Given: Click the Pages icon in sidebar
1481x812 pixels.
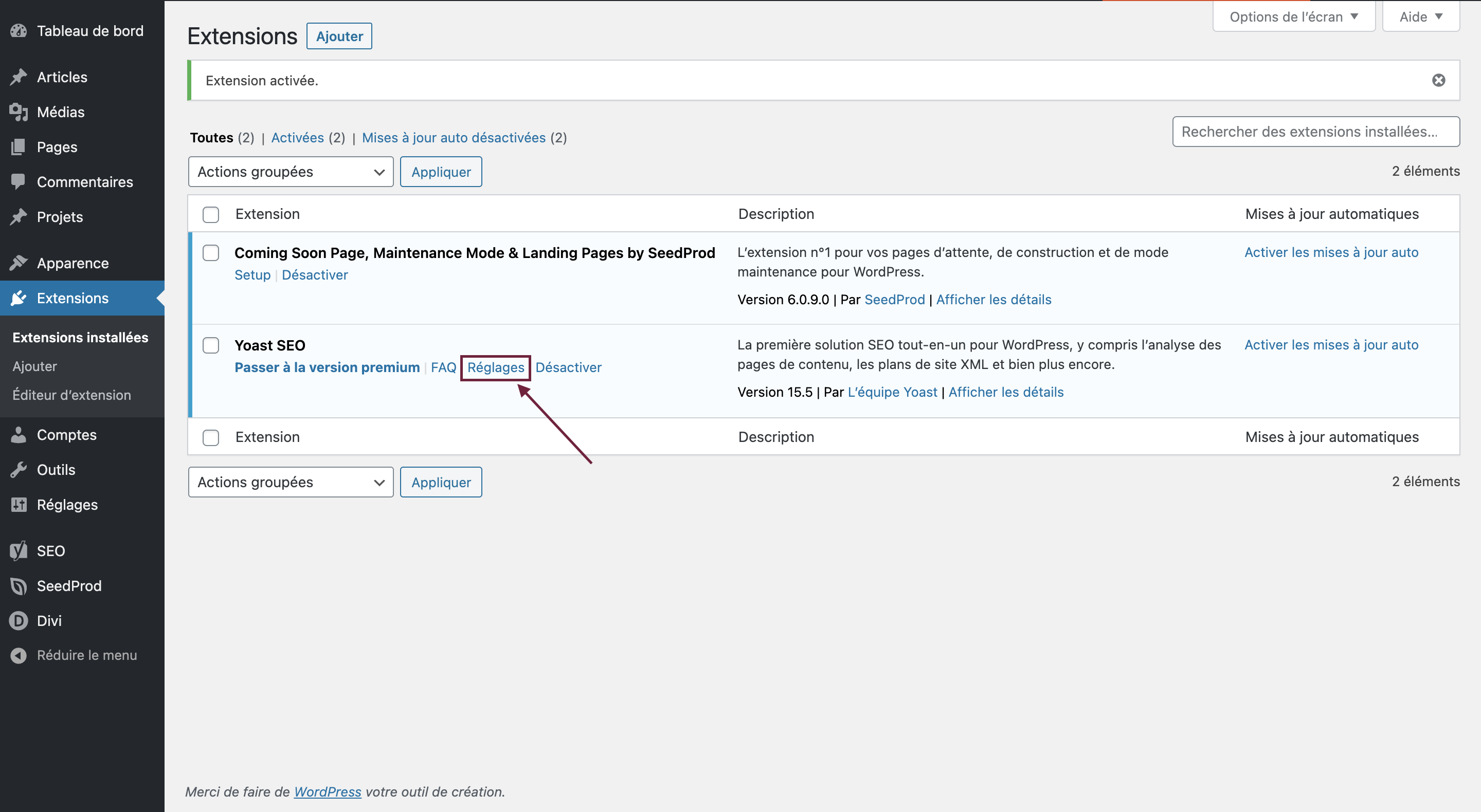Looking at the screenshot, I should pos(19,147).
